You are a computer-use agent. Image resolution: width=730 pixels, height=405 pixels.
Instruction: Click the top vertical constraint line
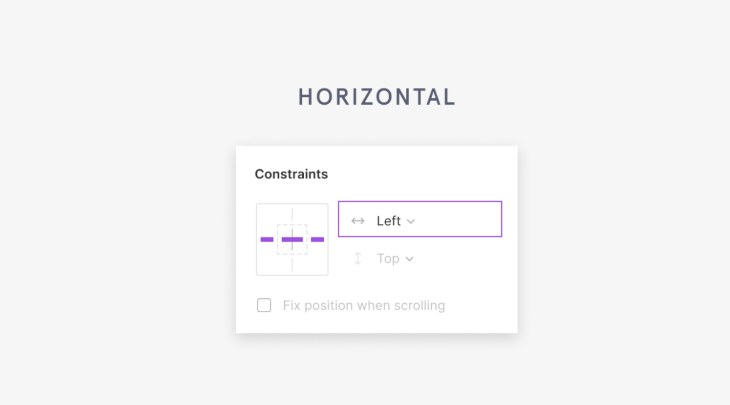click(x=292, y=214)
